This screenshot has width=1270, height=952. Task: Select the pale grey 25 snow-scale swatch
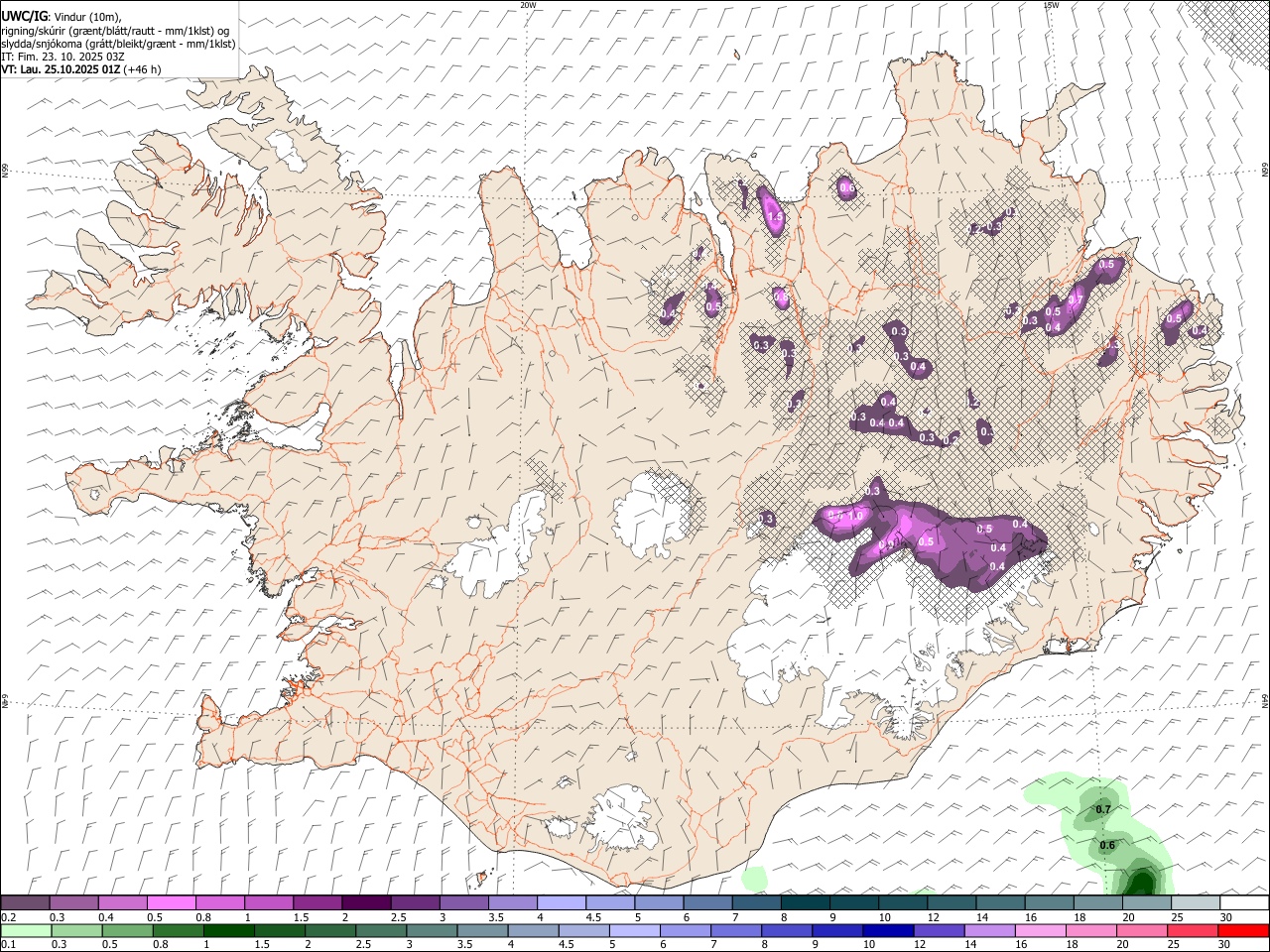(1196, 903)
